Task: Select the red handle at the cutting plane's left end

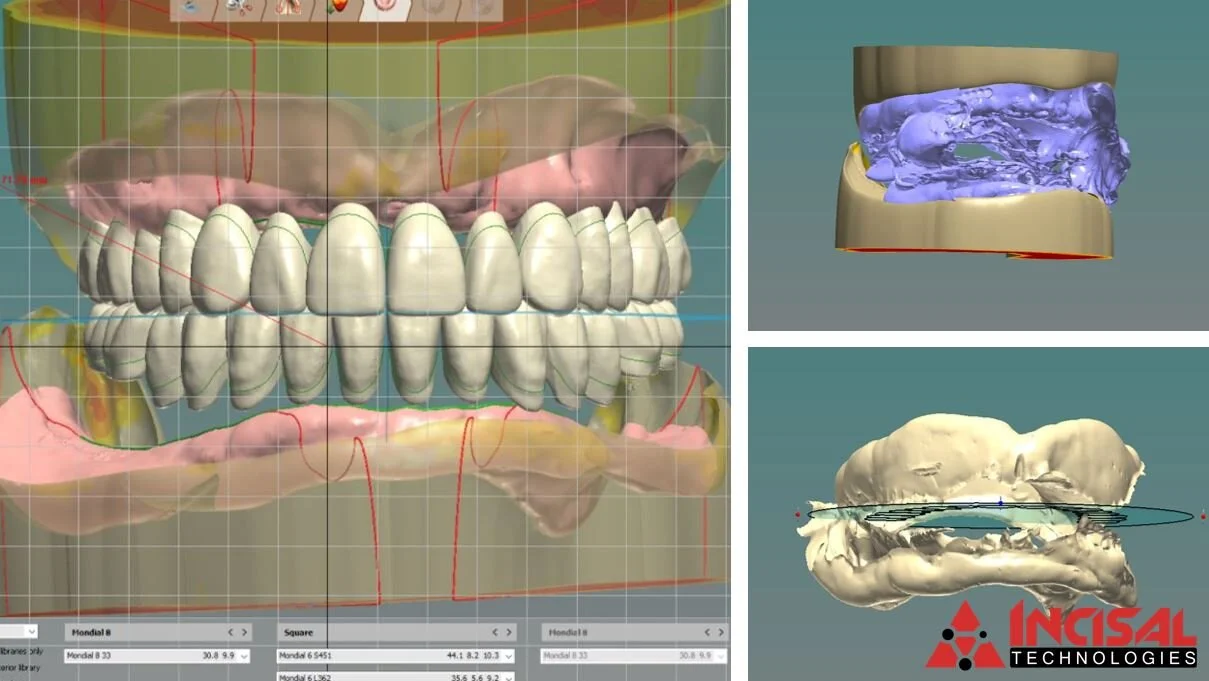Action: pos(797,515)
